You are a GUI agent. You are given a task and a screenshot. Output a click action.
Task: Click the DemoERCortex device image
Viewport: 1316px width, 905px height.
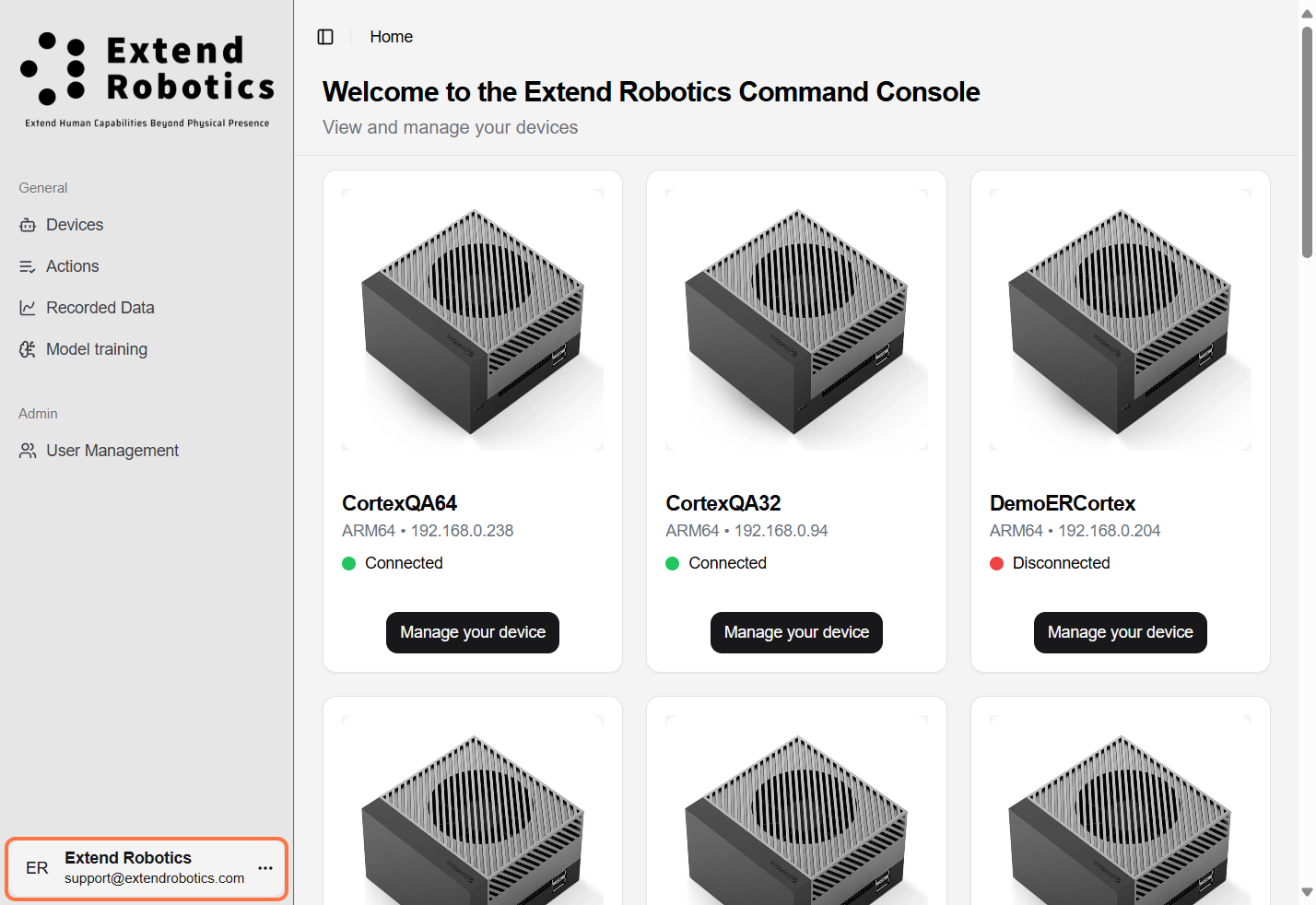1121,320
